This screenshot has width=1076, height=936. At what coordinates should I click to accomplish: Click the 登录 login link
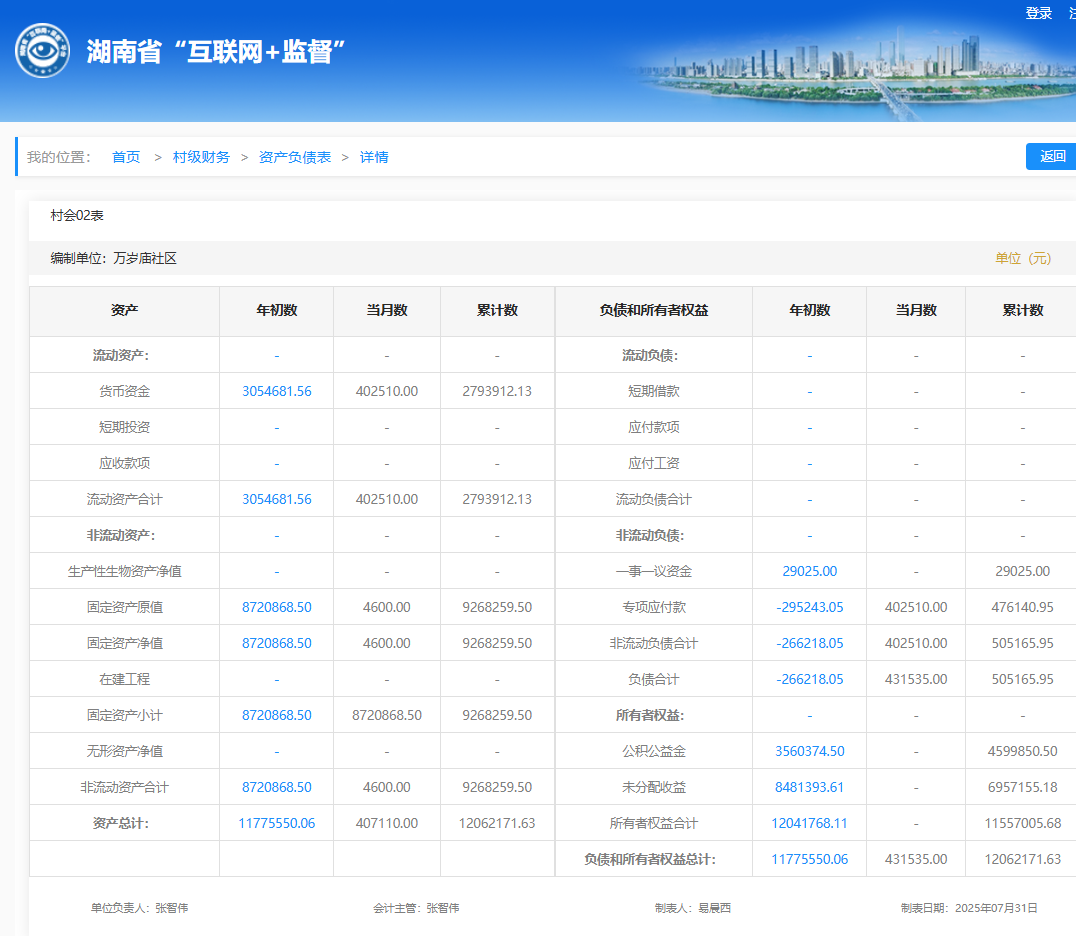click(1038, 13)
